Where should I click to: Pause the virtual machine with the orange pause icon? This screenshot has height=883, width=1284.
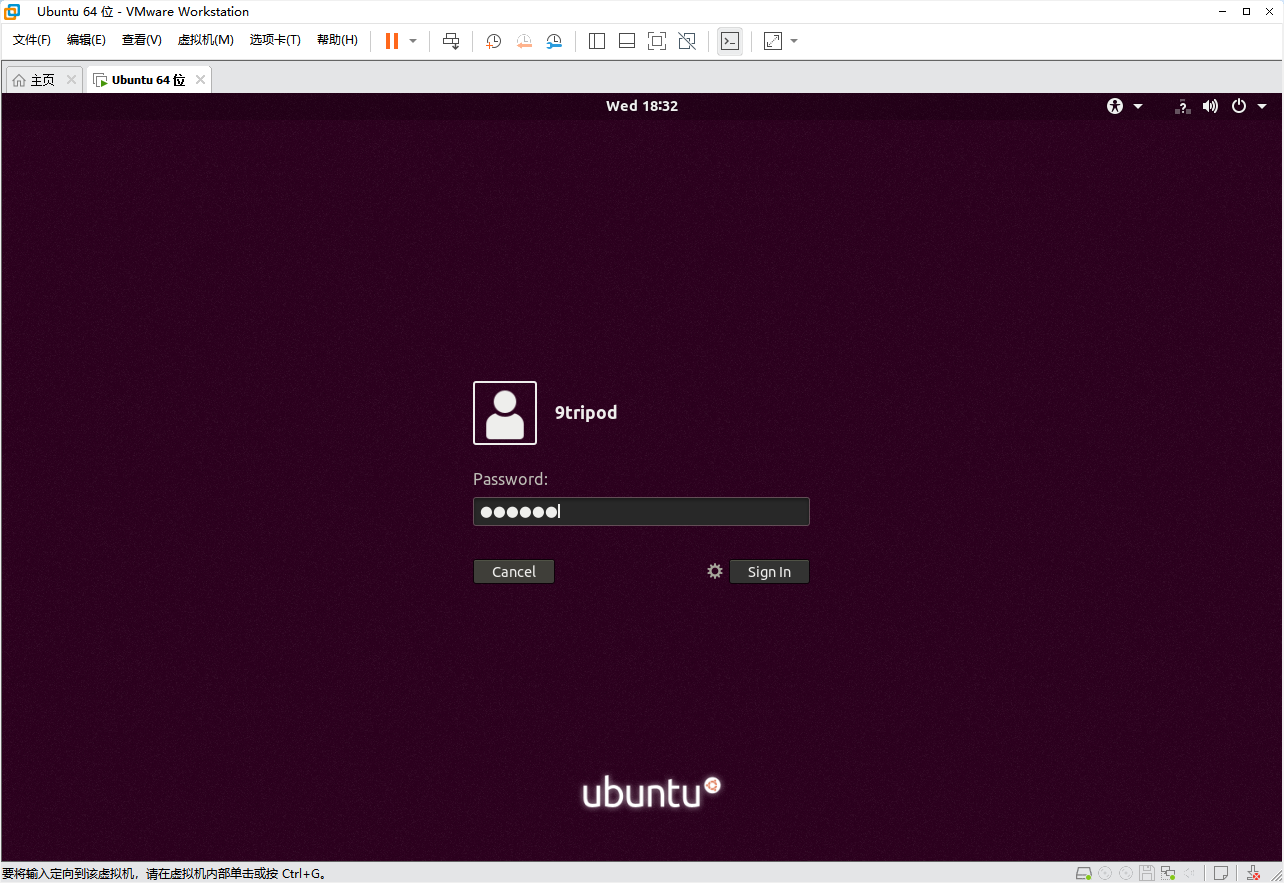point(392,41)
